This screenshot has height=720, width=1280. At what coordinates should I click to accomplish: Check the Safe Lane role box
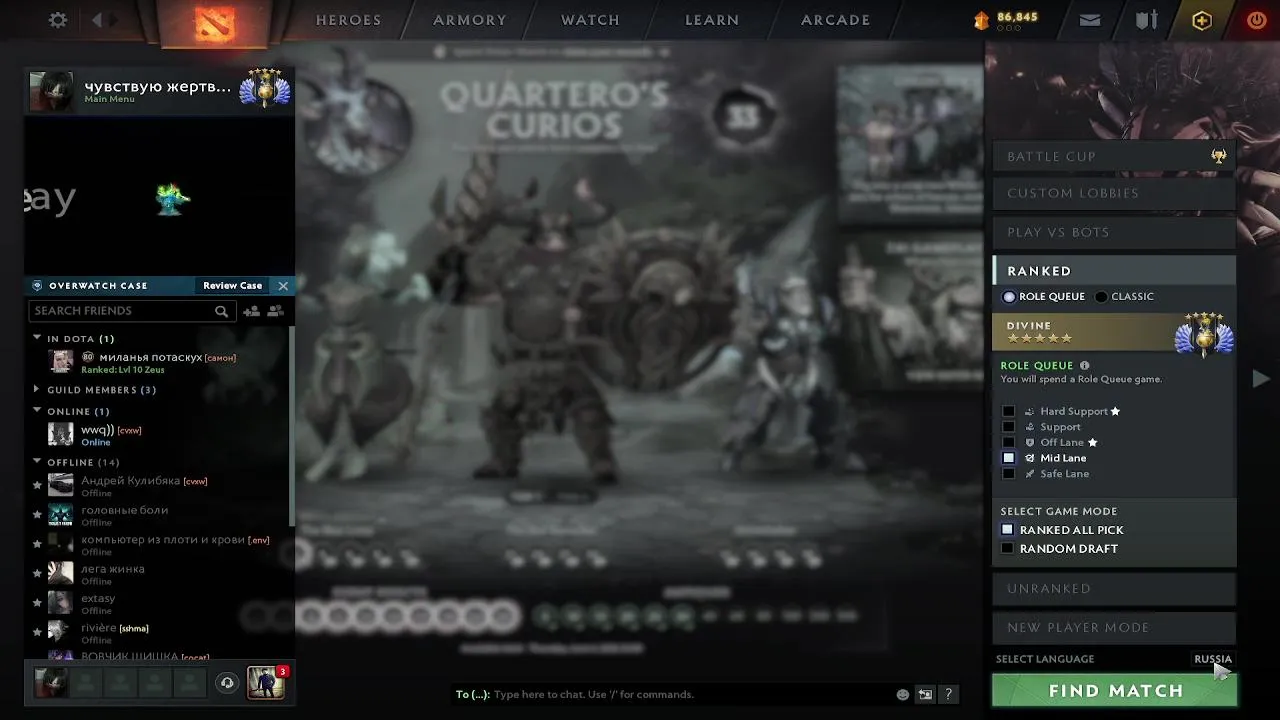click(x=1008, y=474)
